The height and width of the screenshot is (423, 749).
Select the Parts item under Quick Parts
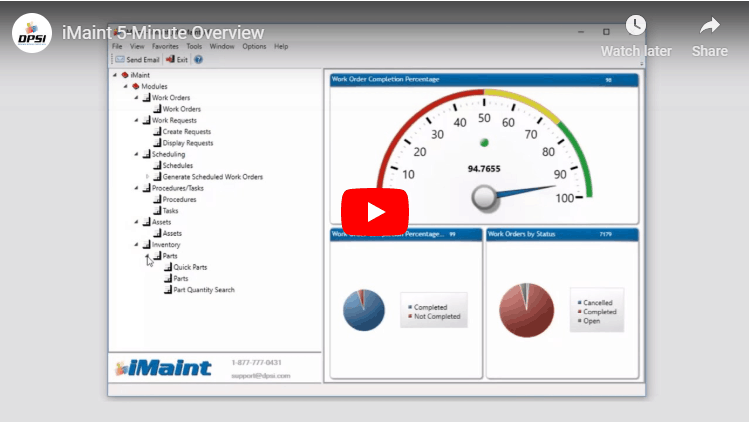coord(181,278)
